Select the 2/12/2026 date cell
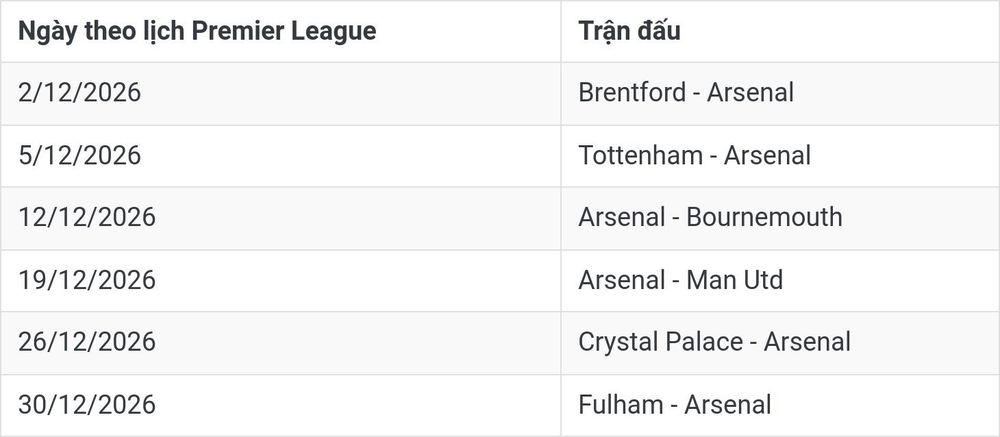This screenshot has width=1000, height=437. point(281,93)
